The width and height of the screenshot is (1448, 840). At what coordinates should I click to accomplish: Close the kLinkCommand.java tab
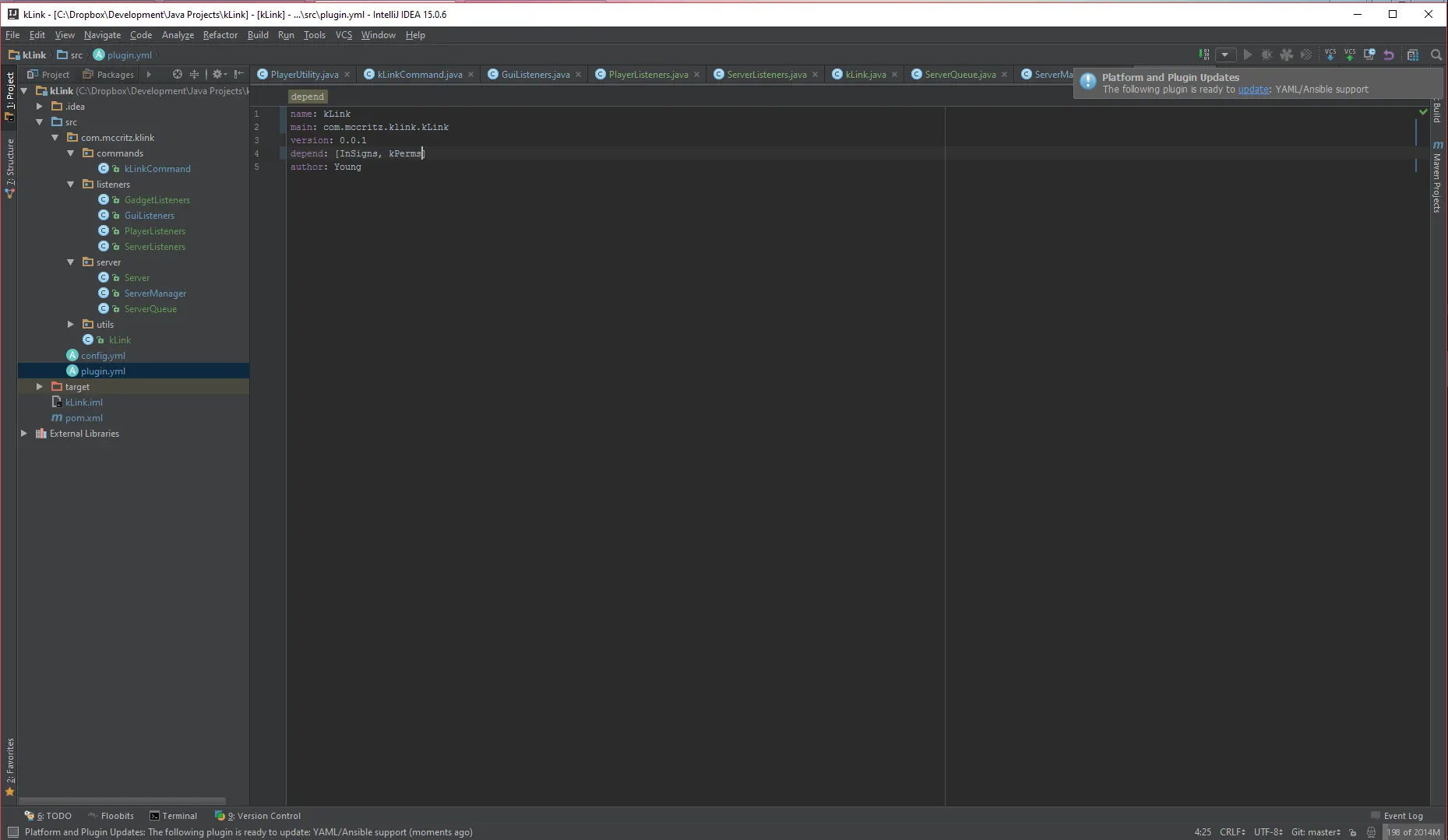(471, 75)
